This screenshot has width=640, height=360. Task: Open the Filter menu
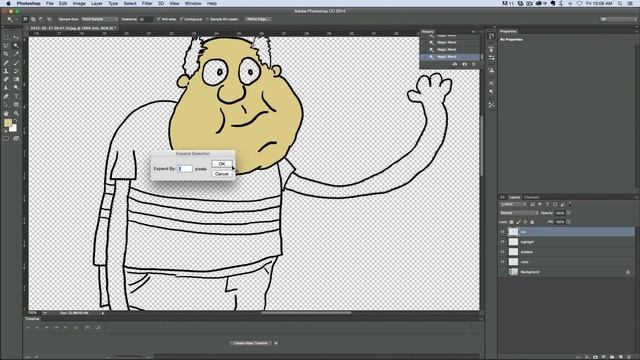147,3
